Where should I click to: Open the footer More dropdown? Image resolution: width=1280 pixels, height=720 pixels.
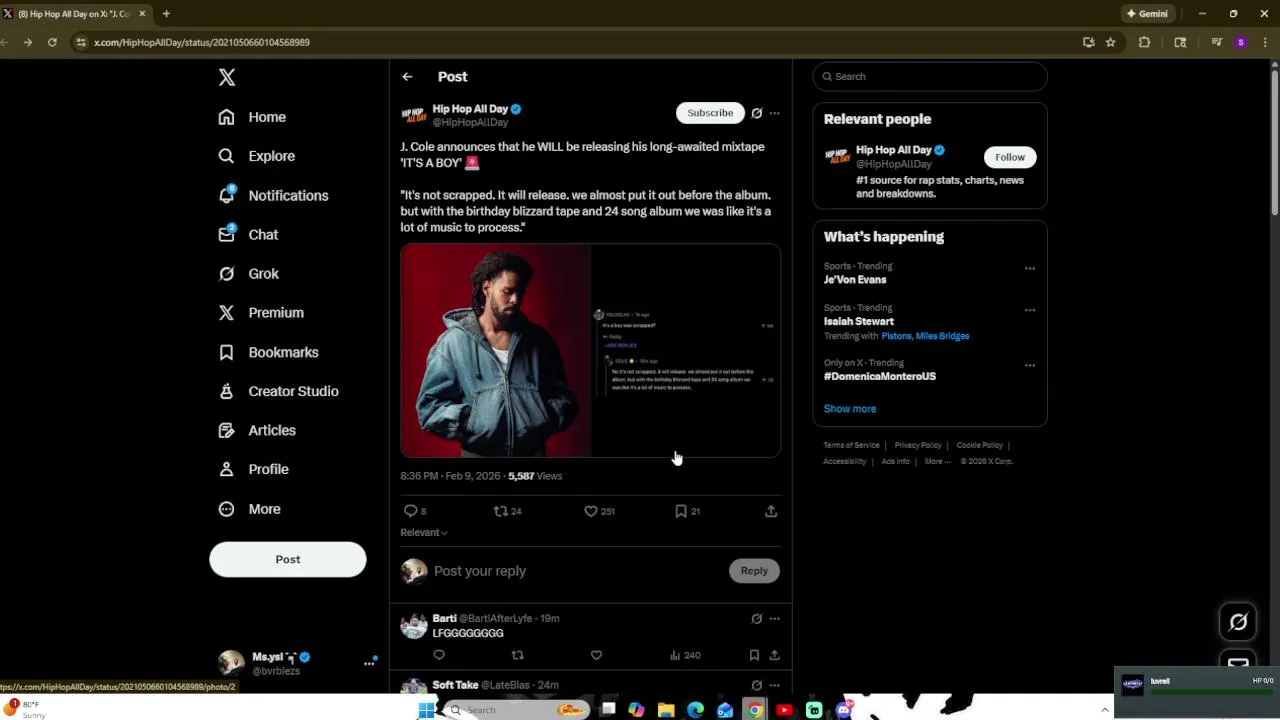937,461
